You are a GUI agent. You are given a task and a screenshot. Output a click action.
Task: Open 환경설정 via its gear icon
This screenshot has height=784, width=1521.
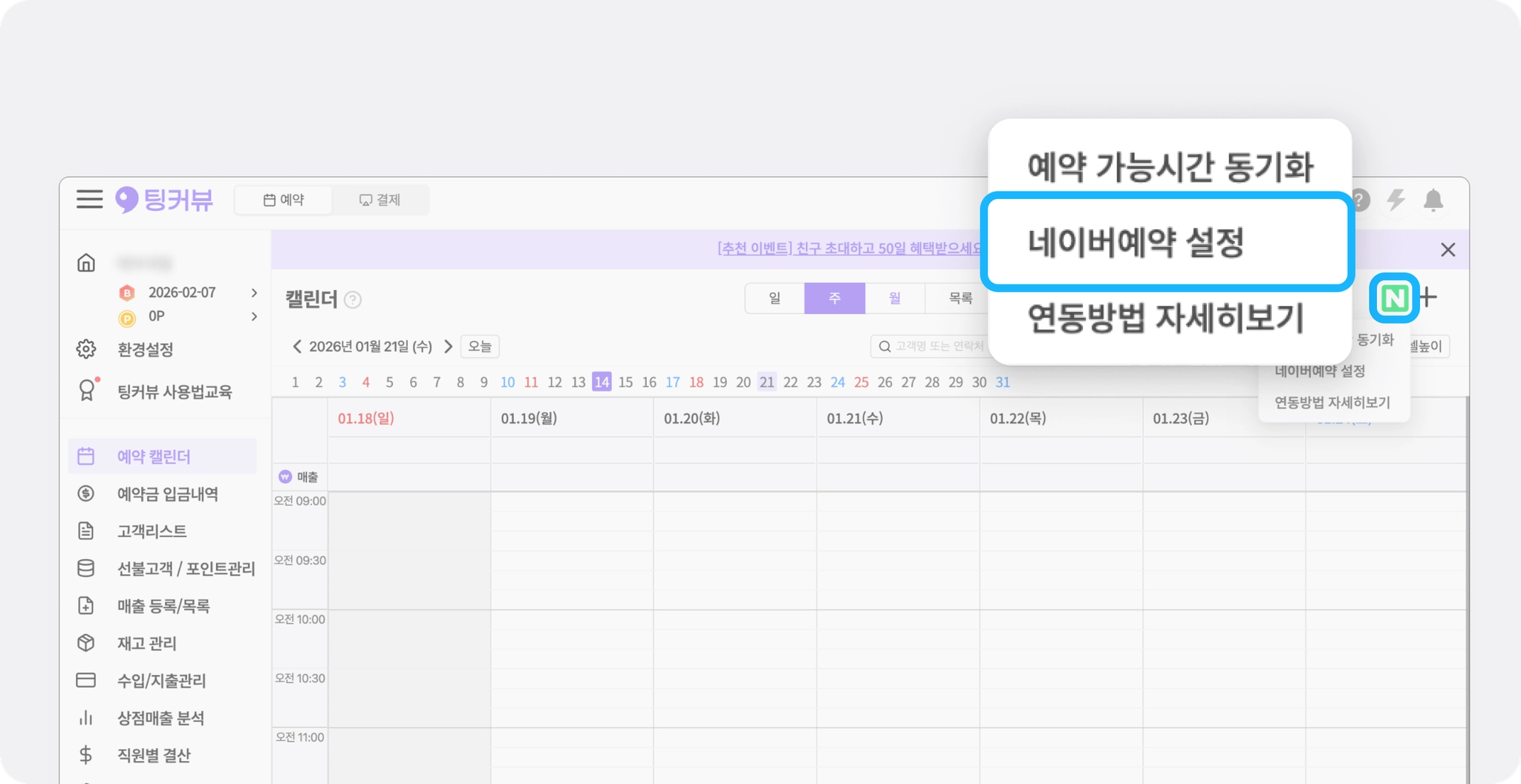coord(86,349)
